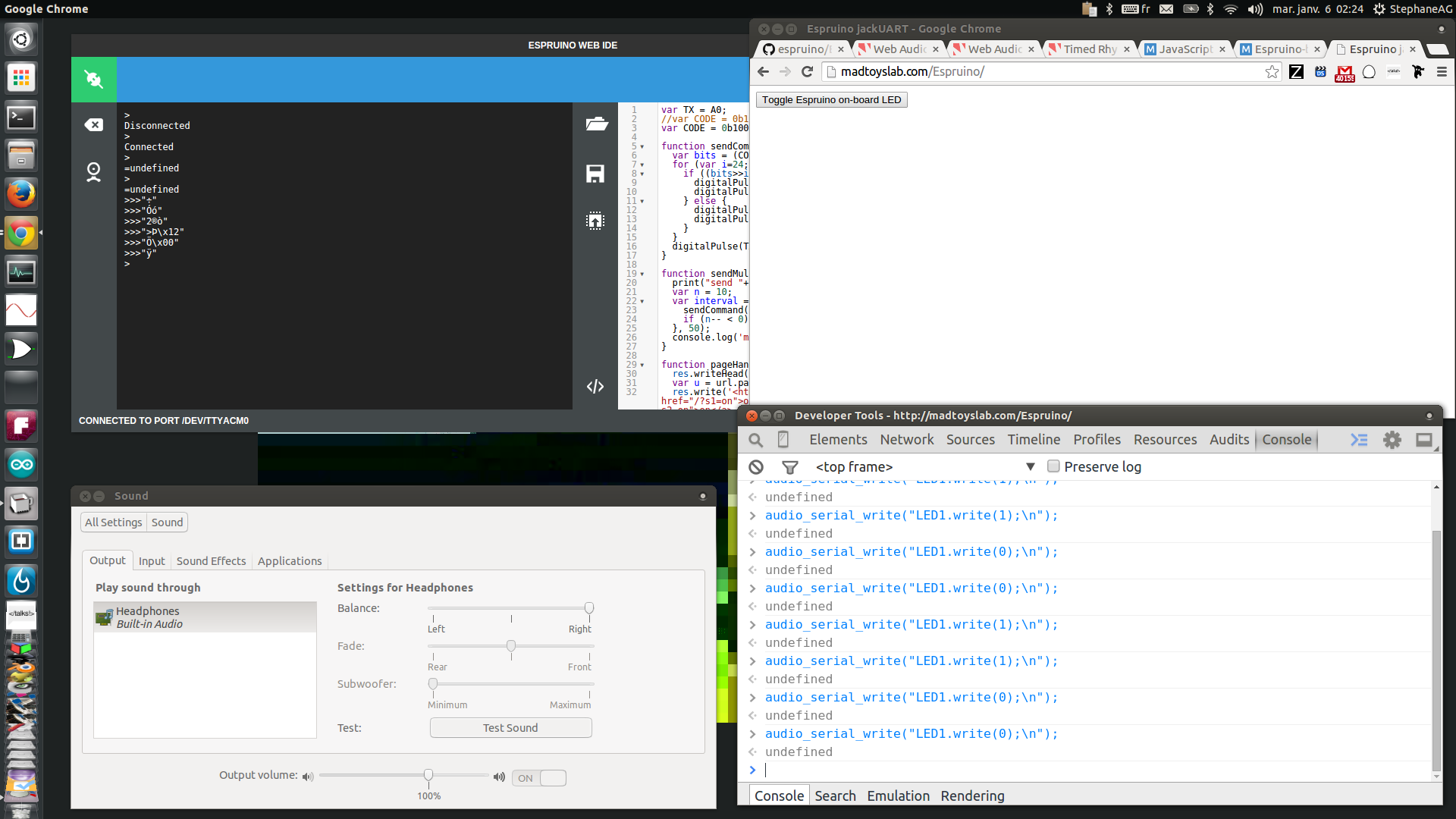Image resolution: width=1456 pixels, height=819 pixels.
Task: Click the Espruino connect plug icon
Action: point(93,79)
